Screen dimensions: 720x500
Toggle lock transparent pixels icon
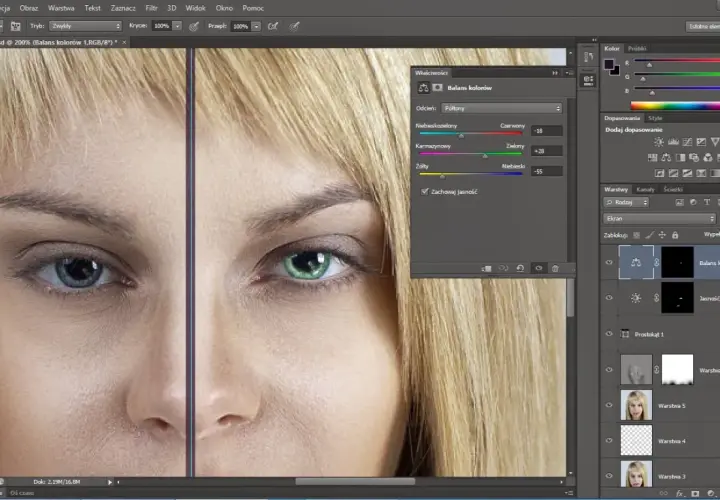[636, 235]
